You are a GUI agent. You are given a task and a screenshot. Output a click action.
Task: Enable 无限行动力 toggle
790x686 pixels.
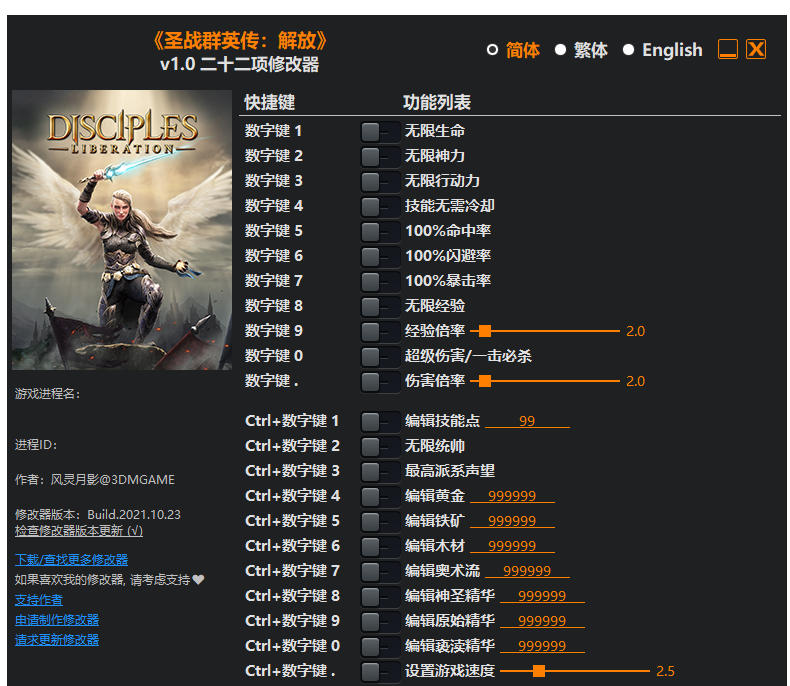coord(380,182)
